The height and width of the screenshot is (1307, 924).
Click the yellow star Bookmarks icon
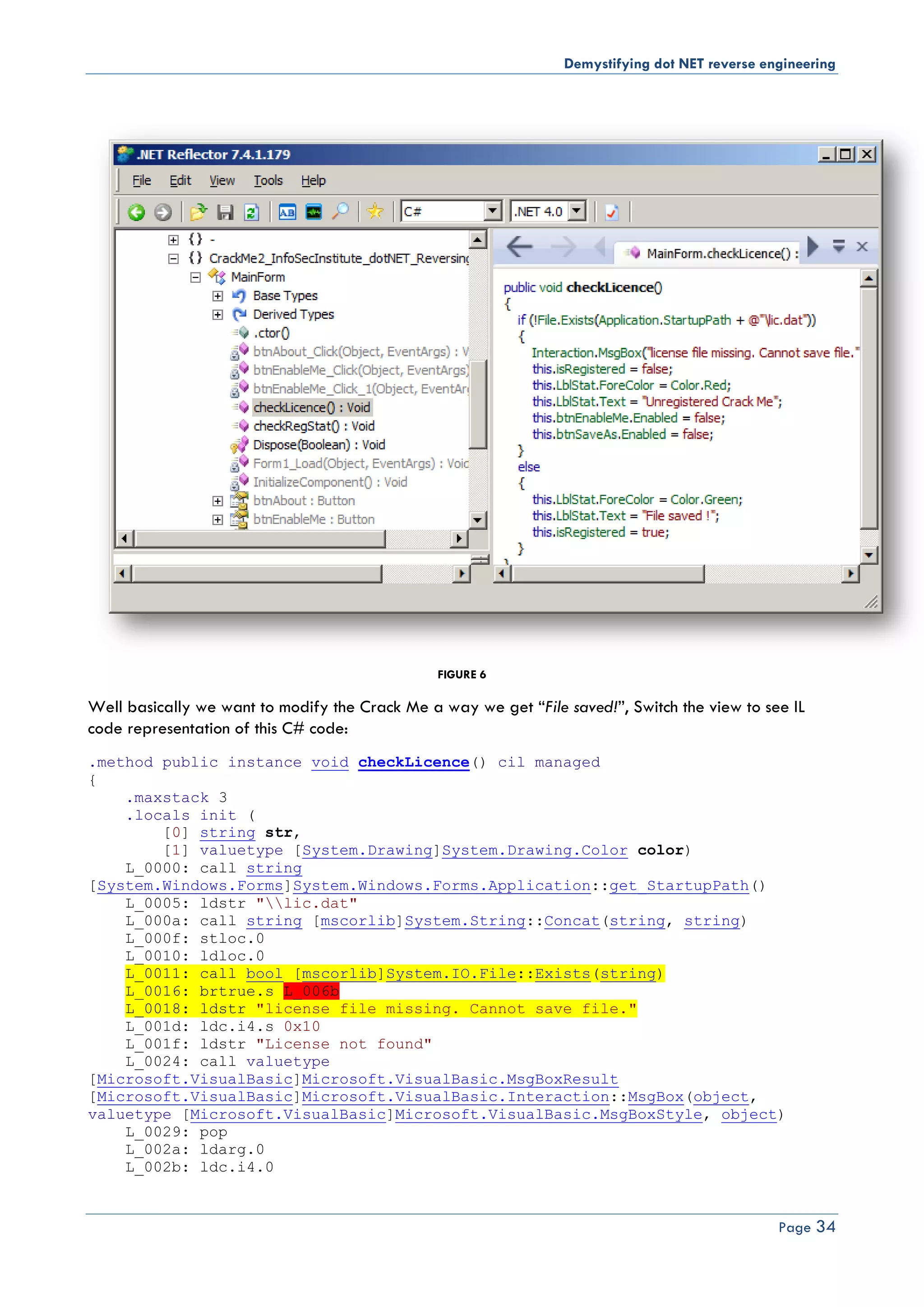(x=375, y=212)
